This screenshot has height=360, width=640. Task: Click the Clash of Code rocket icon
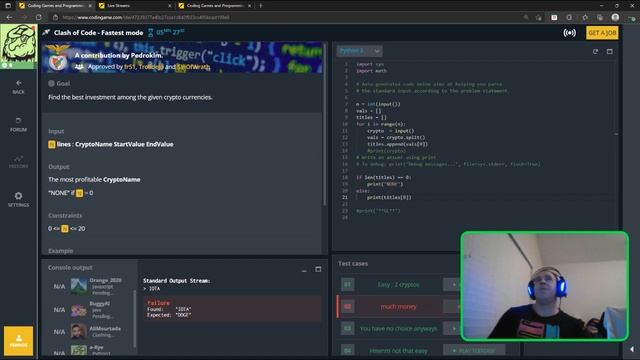pos(46,32)
